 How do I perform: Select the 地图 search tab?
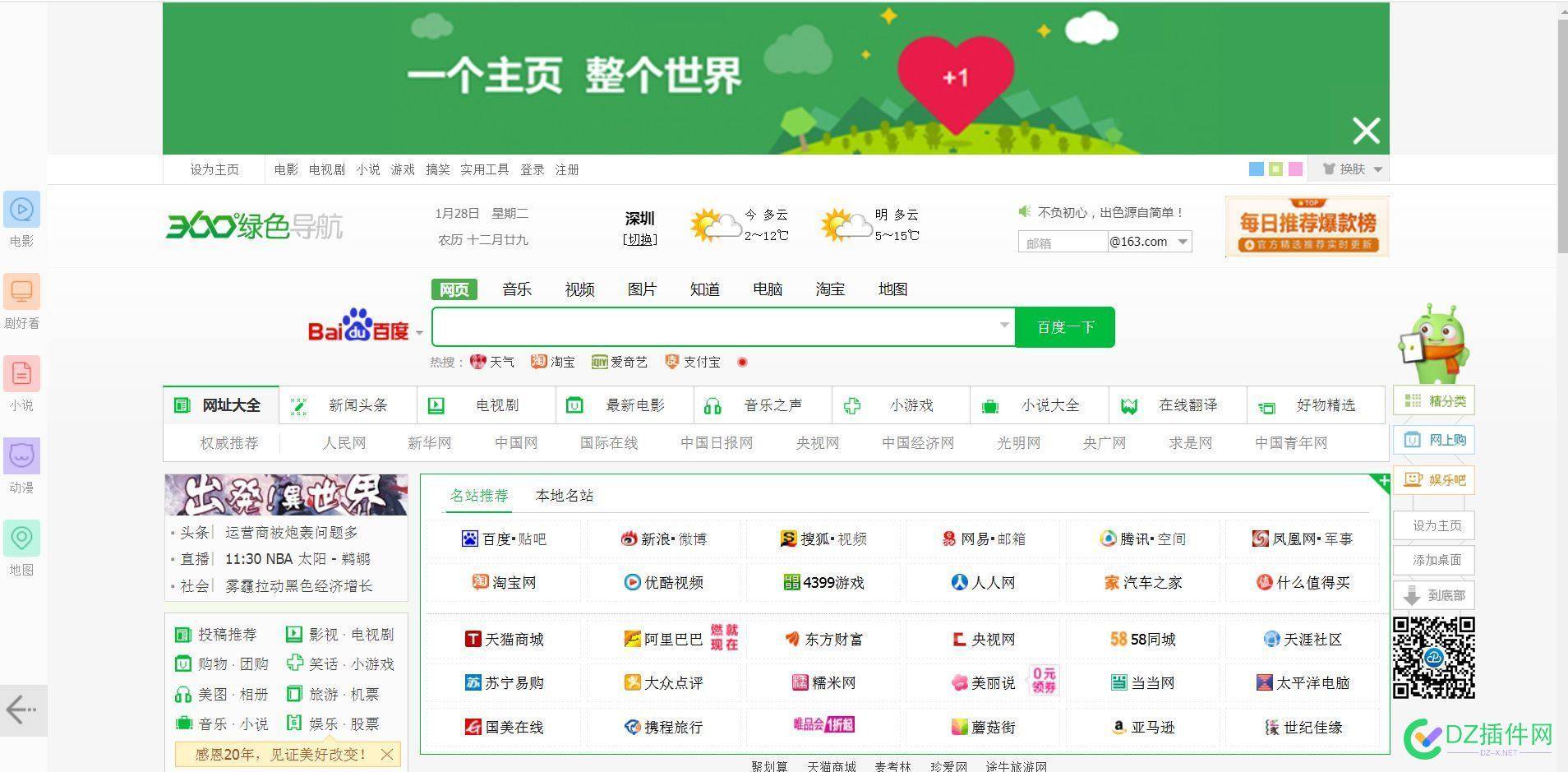892,289
